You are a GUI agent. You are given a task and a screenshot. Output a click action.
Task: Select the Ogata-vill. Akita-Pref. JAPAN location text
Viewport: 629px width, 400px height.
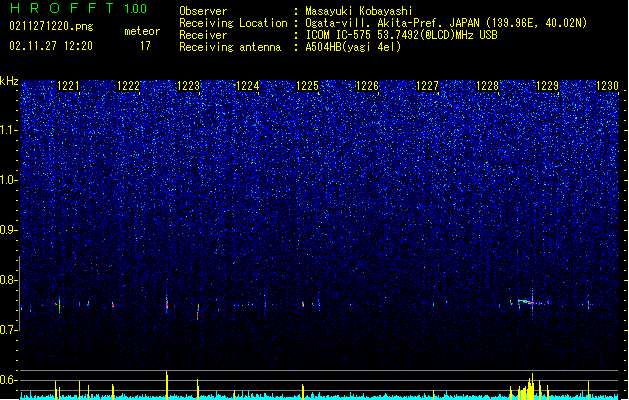coord(446,23)
